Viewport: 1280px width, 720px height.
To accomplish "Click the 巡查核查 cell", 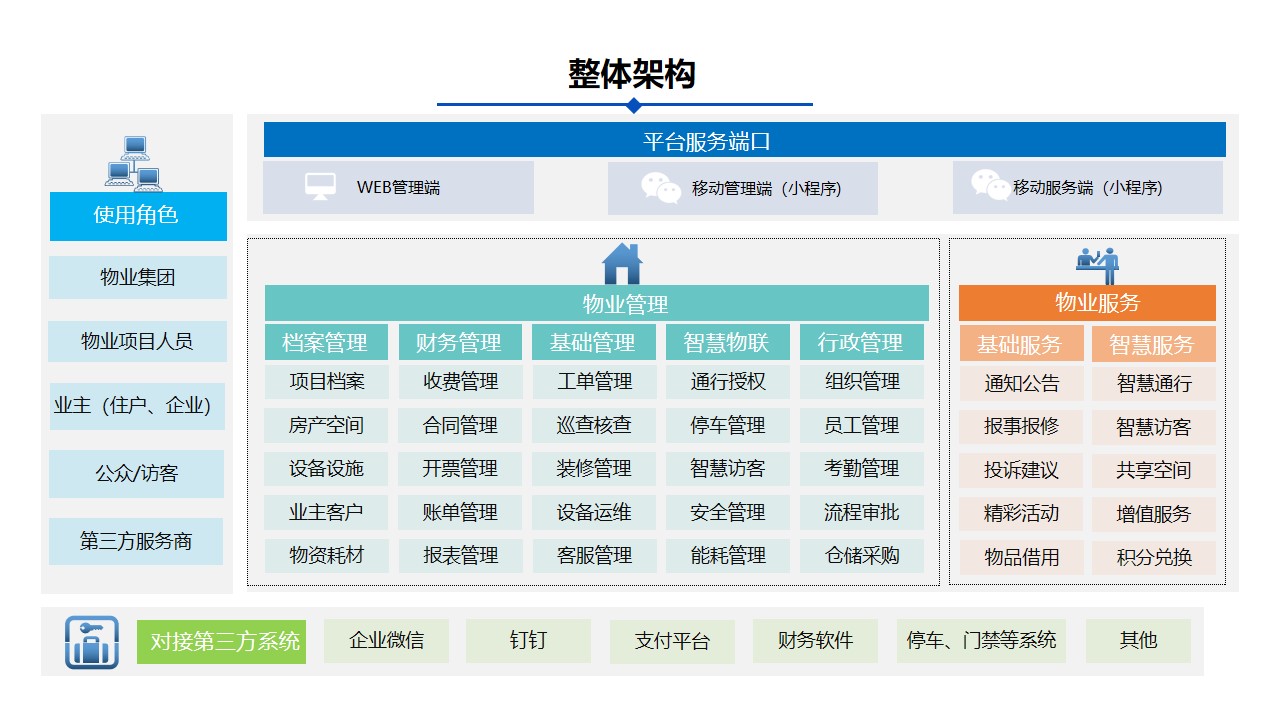I will [594, 425].
